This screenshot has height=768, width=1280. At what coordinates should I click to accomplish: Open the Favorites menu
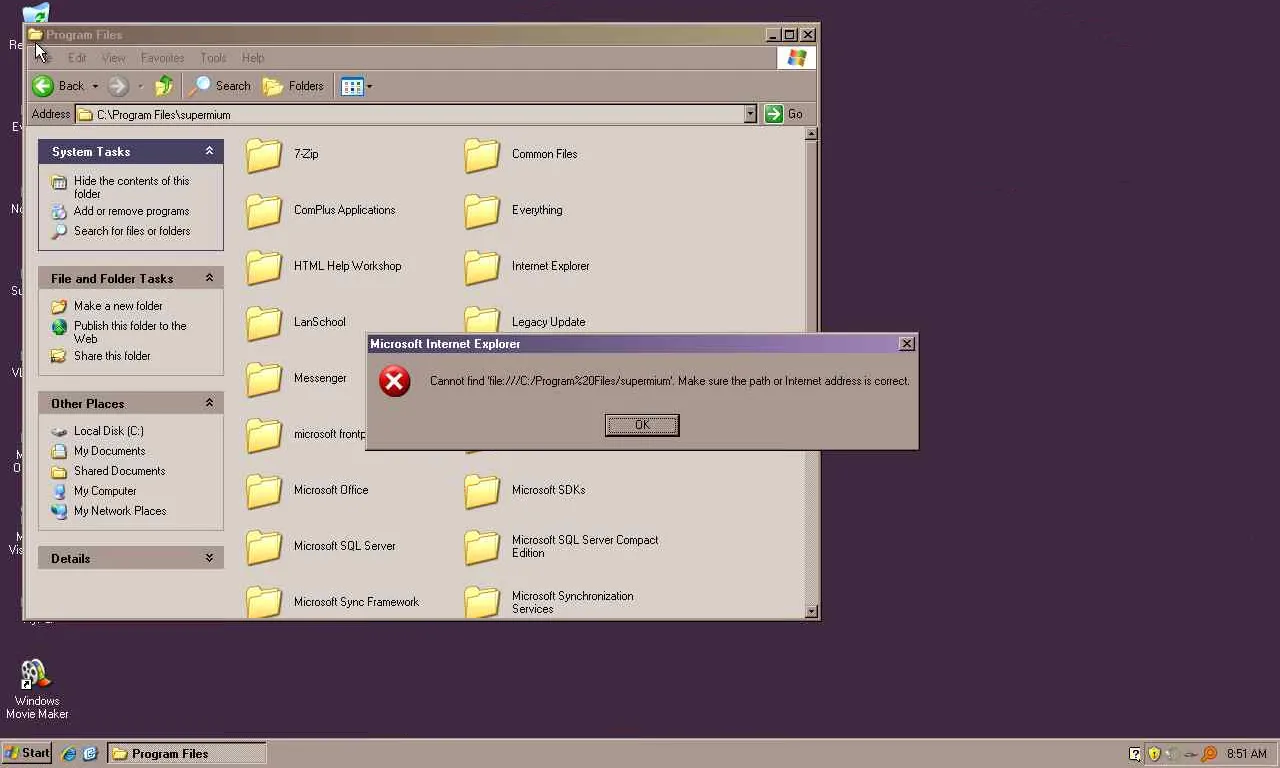click(x=162, y=58)
